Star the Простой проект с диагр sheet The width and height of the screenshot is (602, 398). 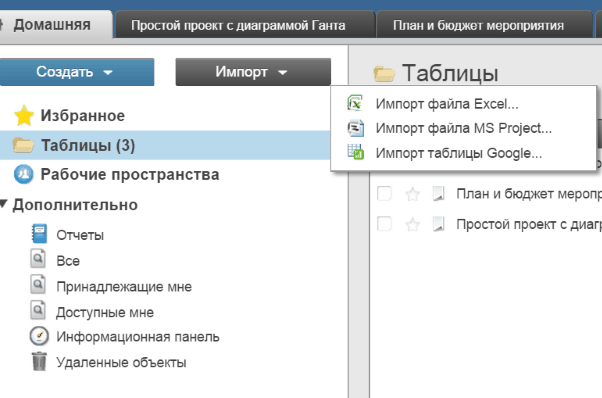point(412,224)
